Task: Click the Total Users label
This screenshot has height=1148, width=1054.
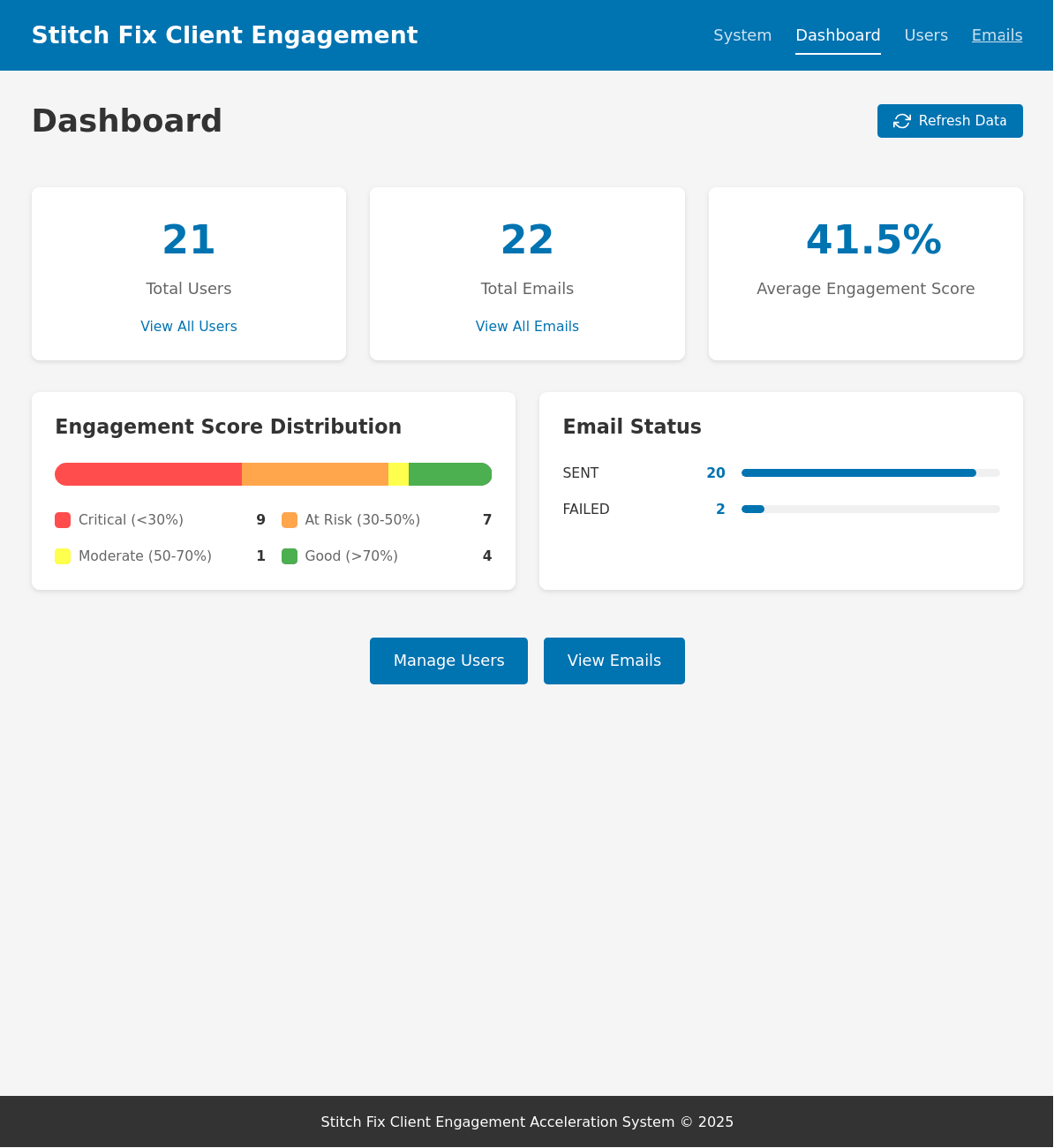Action: [189, 289]
